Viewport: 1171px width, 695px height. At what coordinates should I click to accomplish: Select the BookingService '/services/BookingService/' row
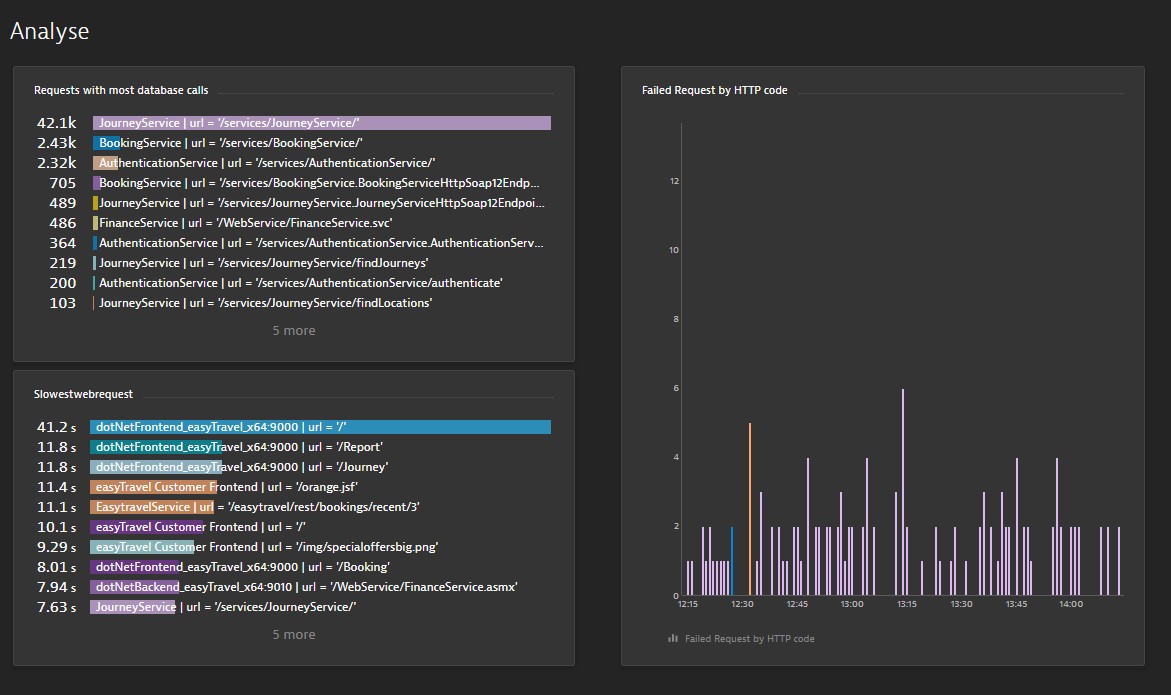click(x=293, y=143)
